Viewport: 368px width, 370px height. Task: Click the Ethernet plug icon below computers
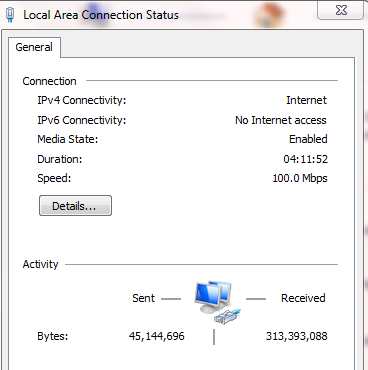[227, 316]
